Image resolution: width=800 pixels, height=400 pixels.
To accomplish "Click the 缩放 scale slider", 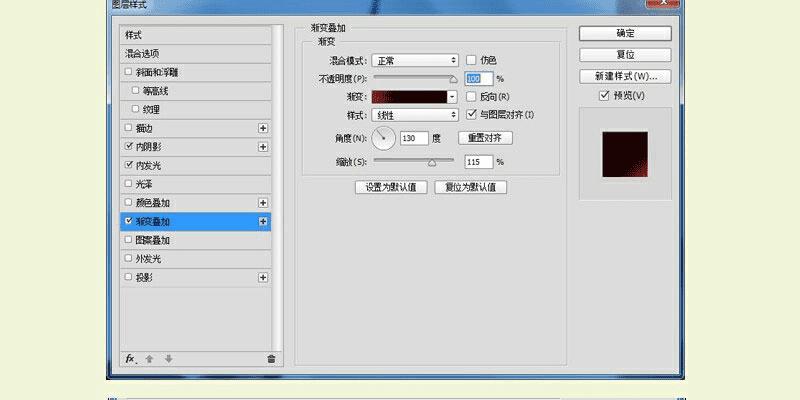I will click(413, 161).
